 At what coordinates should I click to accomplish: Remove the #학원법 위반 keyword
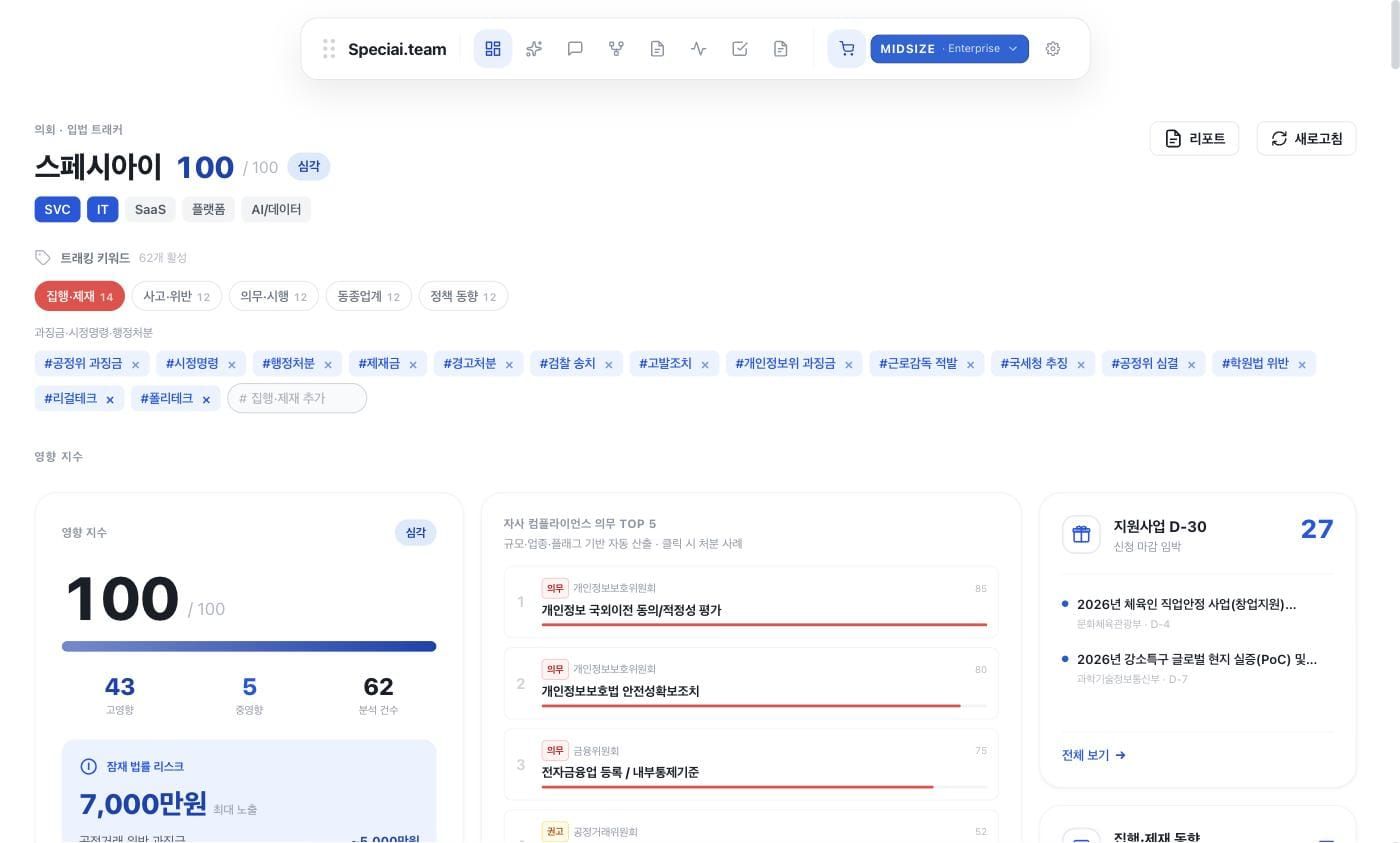(x=1302, y=364)
